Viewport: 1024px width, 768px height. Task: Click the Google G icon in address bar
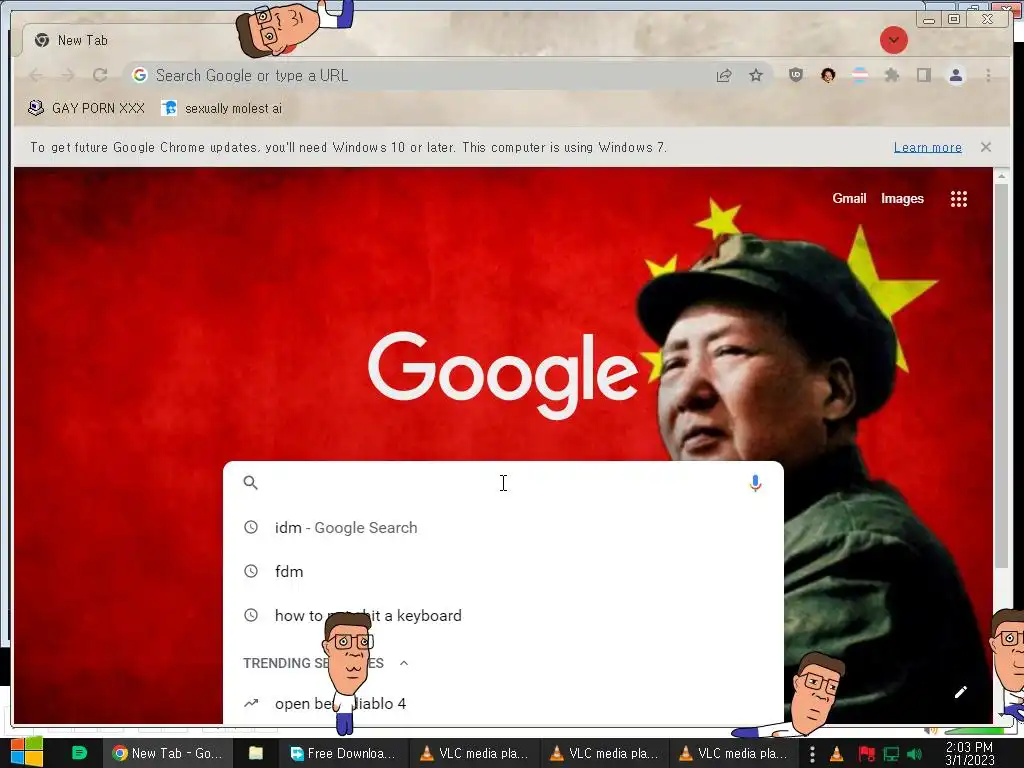pos(139,76)
